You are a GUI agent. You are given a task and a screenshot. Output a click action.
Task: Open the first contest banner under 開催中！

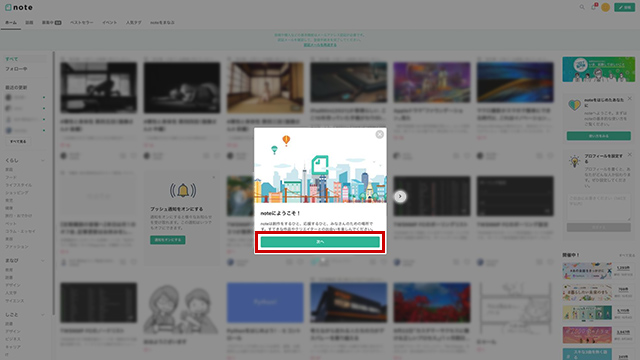click(x=587, y=271)
